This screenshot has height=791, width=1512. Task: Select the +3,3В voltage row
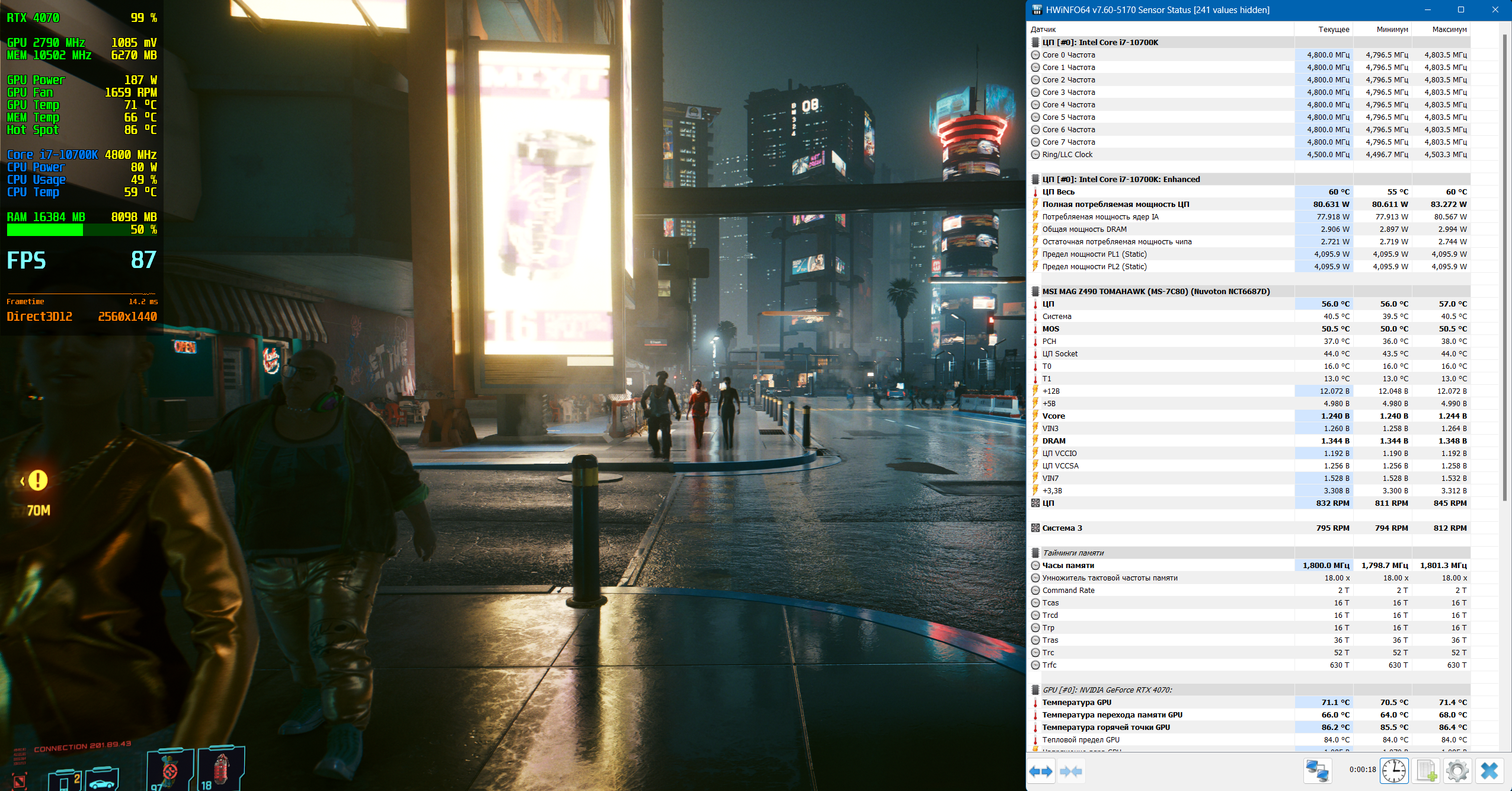click(1249, 490)
